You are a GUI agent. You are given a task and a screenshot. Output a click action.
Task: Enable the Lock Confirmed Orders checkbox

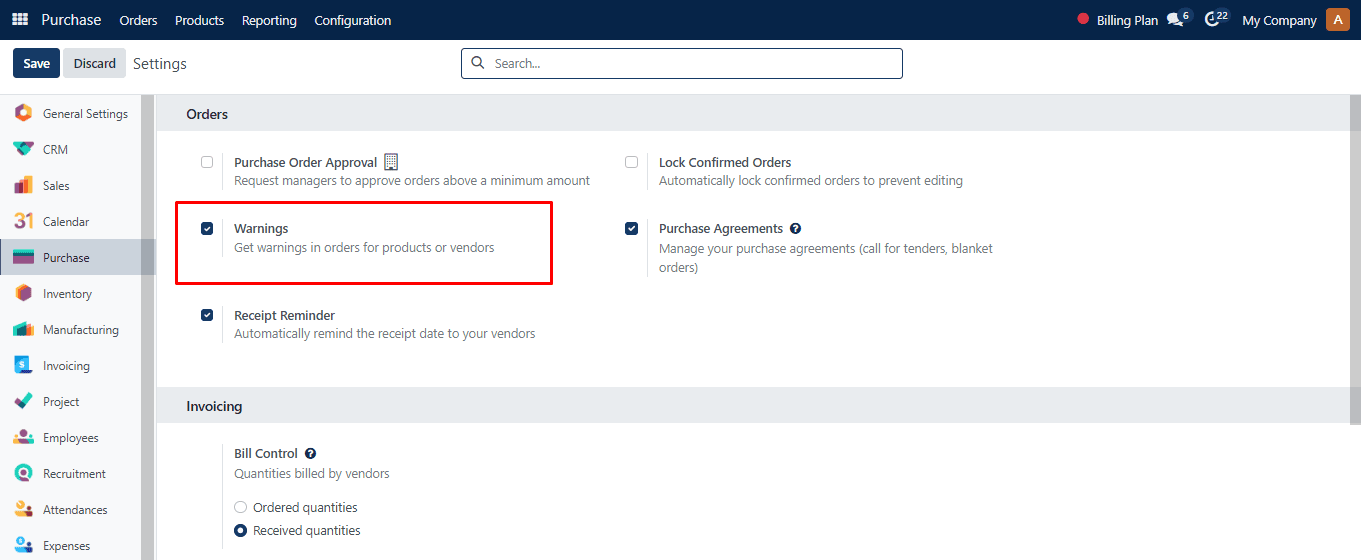[x=631, y=162]
